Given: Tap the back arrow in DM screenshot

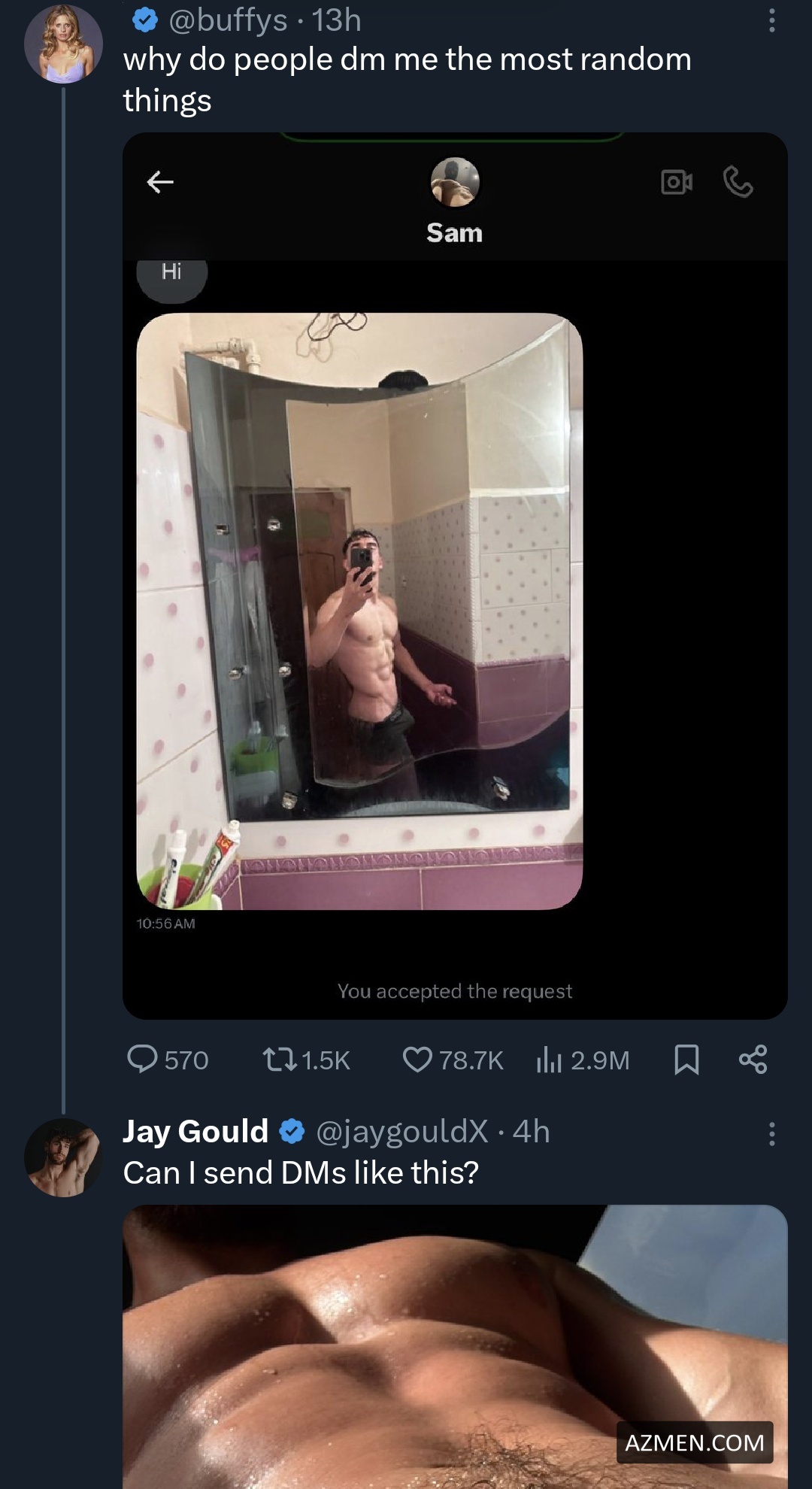Looking at the screenshot, I should click(x=160, y=181).
